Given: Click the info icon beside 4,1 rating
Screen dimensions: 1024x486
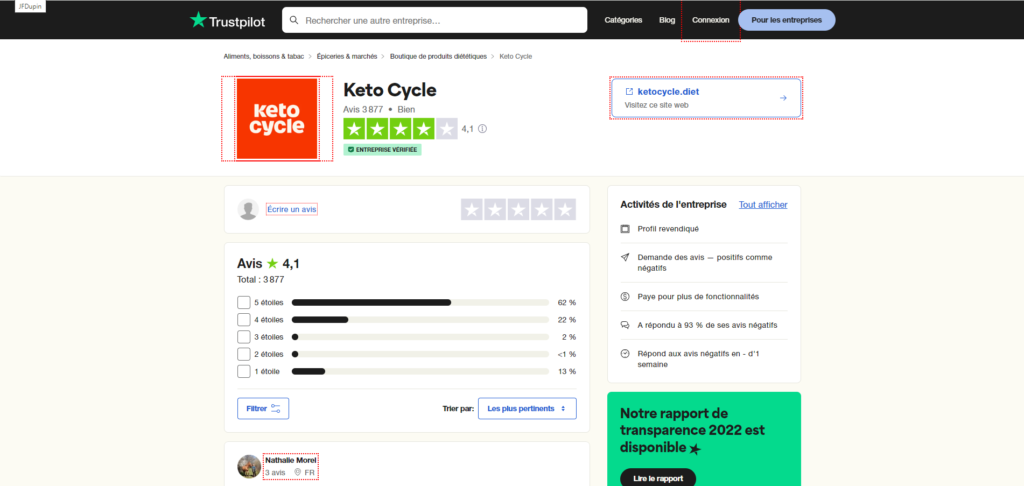Looking at the screenshot, I should [x=483, y=129].
